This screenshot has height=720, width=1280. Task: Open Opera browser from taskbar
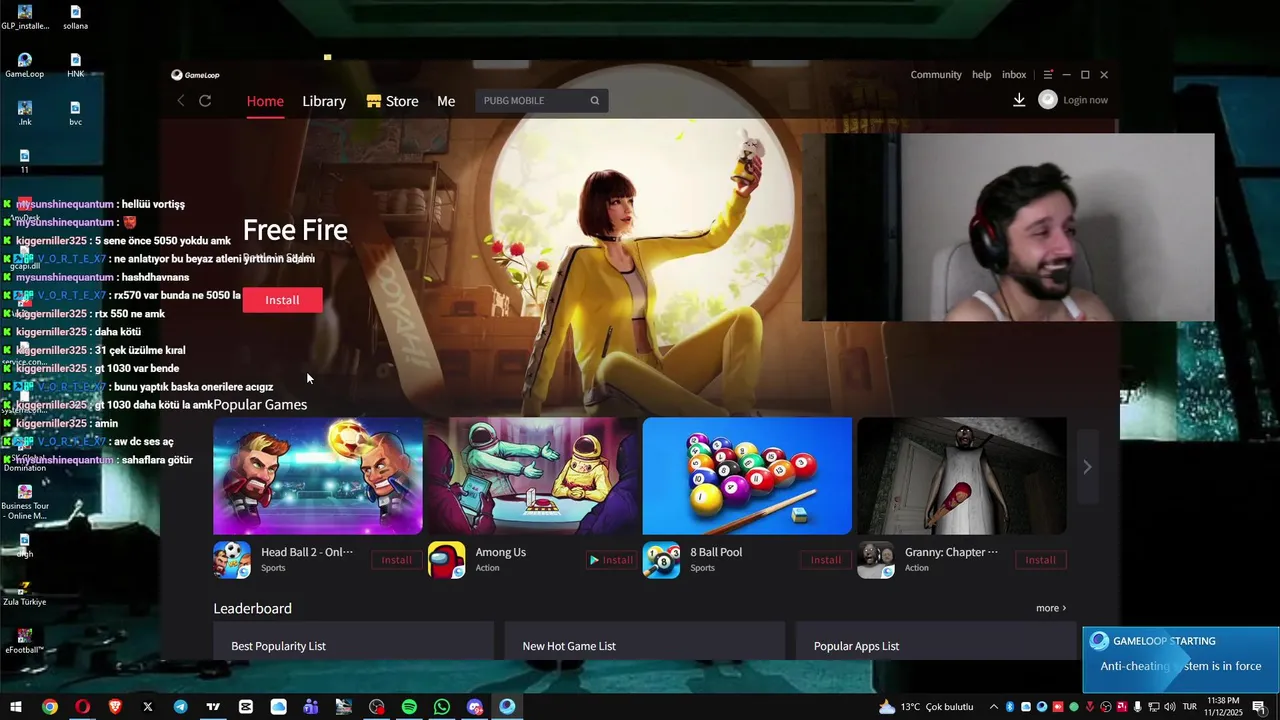82,707
